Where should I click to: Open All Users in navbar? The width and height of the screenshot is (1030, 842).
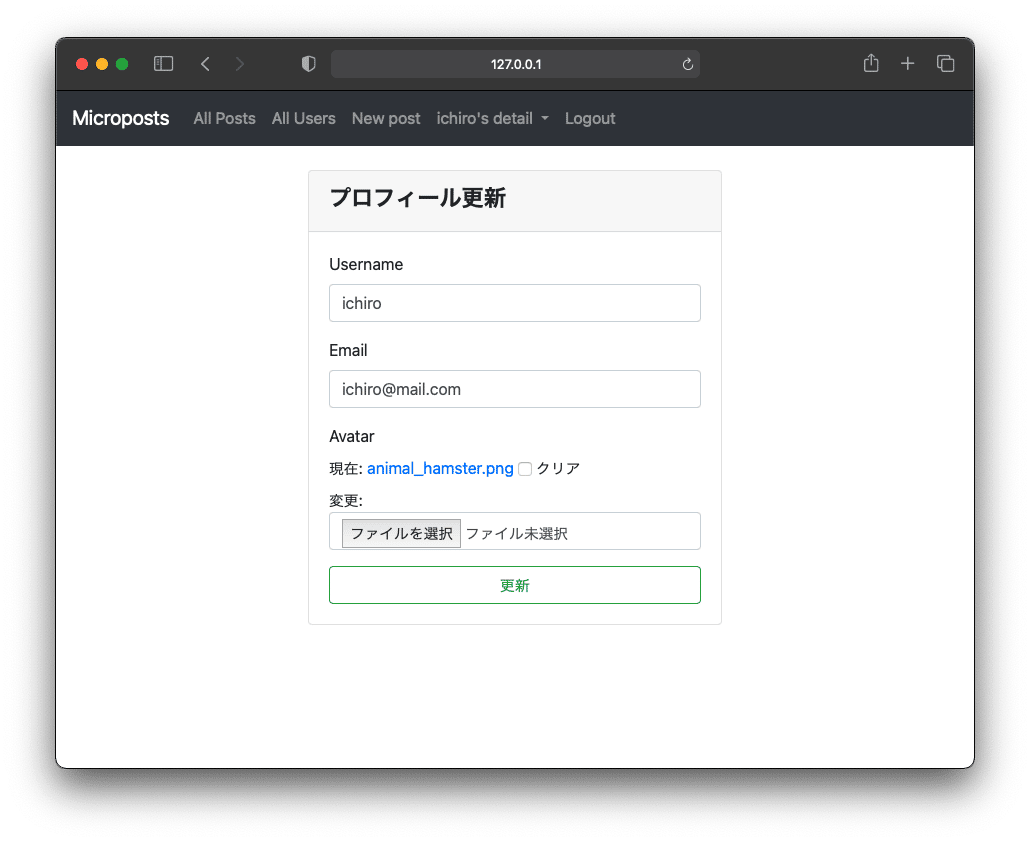point(303,118)
